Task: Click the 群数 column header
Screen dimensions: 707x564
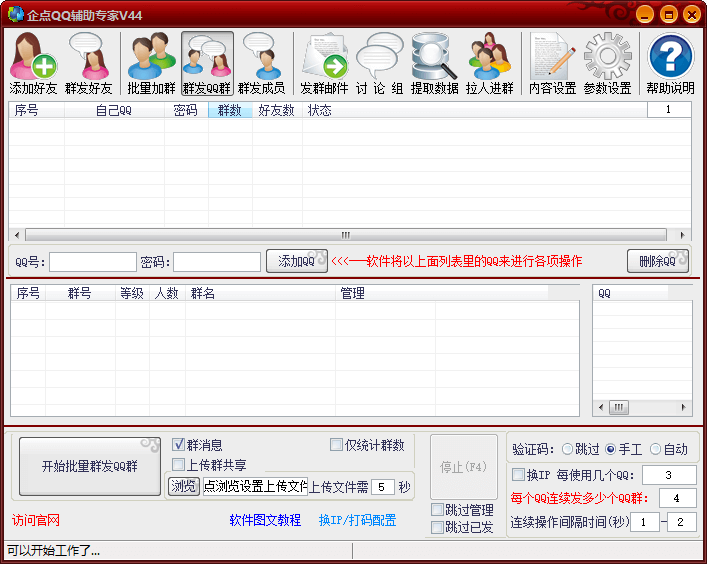Action: pos(230,110)
